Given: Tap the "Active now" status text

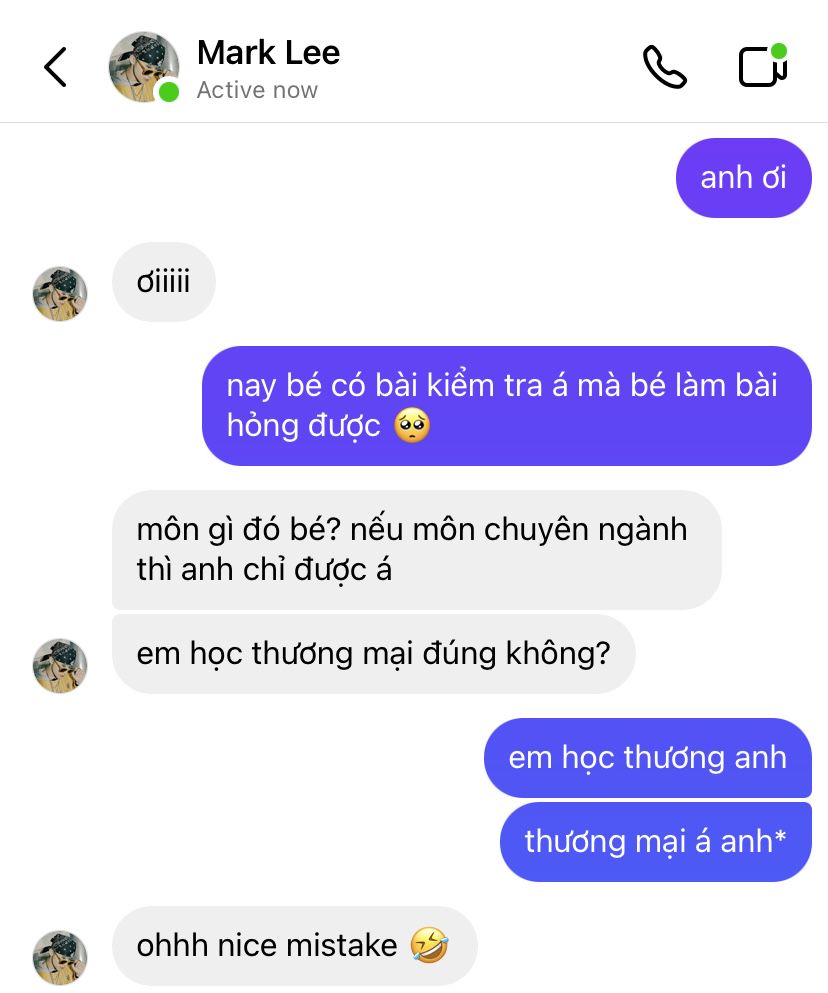Looking at the screenshot, I should tap(257, 90).
